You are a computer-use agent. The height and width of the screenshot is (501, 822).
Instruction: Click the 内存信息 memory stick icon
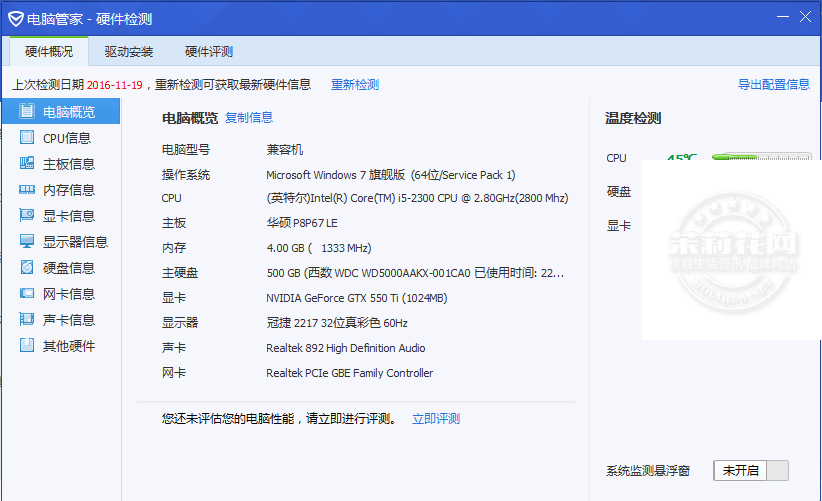coord(27,189)
